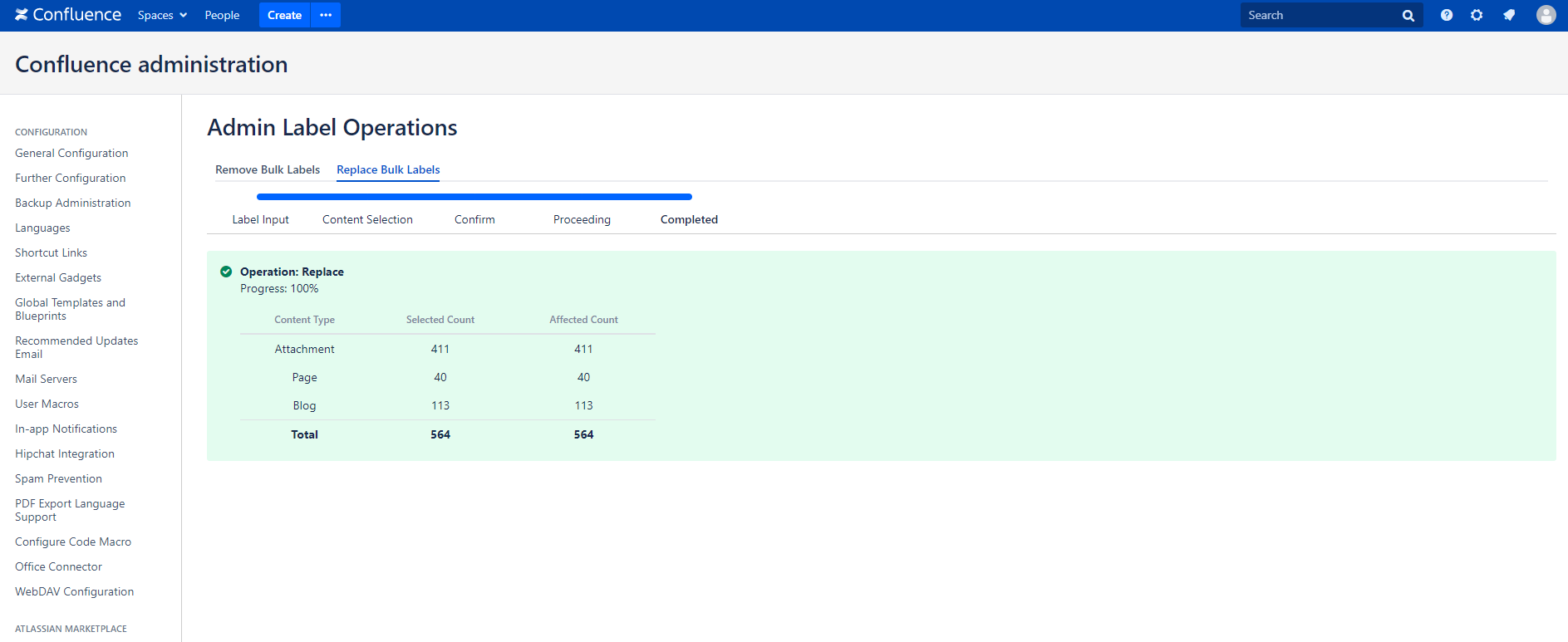
Task: Open the Languages settings
Action: pos(42,228)
